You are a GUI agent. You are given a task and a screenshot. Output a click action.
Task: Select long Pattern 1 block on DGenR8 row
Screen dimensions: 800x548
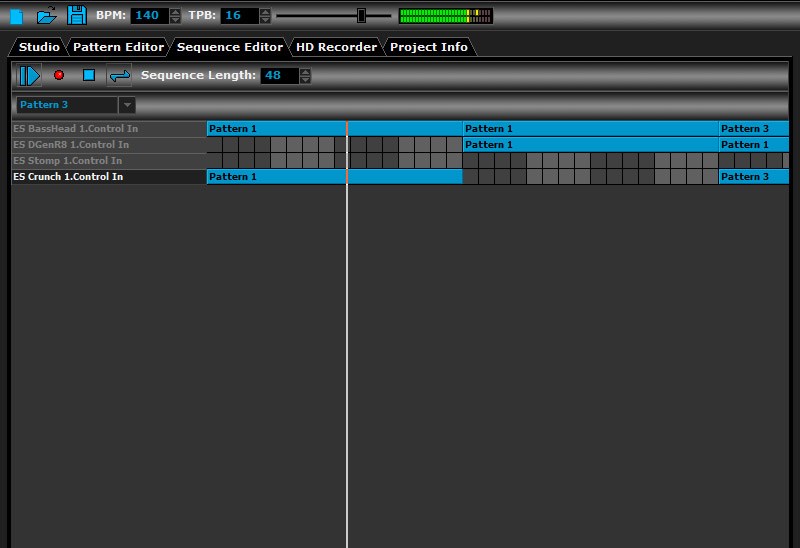point(590,145)
